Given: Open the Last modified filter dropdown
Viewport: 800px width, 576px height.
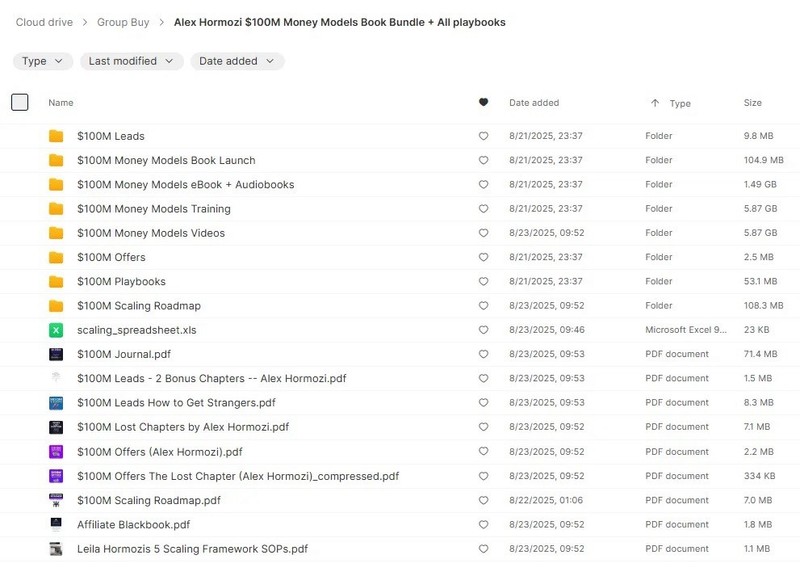Looking at the screenshot, I should [x=132, y=61].
